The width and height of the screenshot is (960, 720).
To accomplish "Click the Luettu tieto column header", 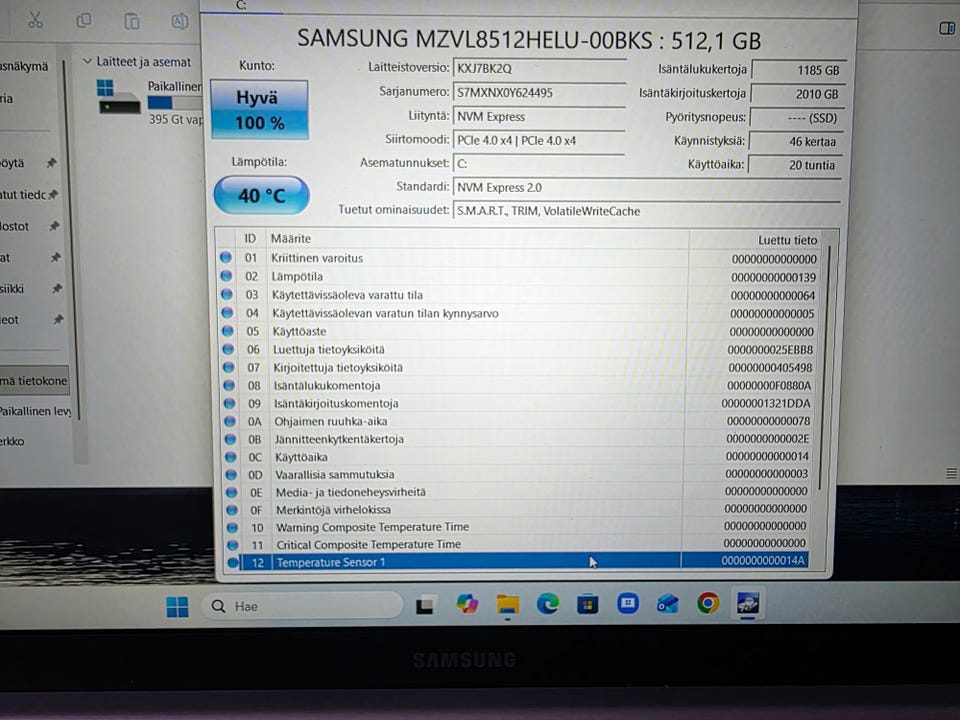I will click(755, 239).
